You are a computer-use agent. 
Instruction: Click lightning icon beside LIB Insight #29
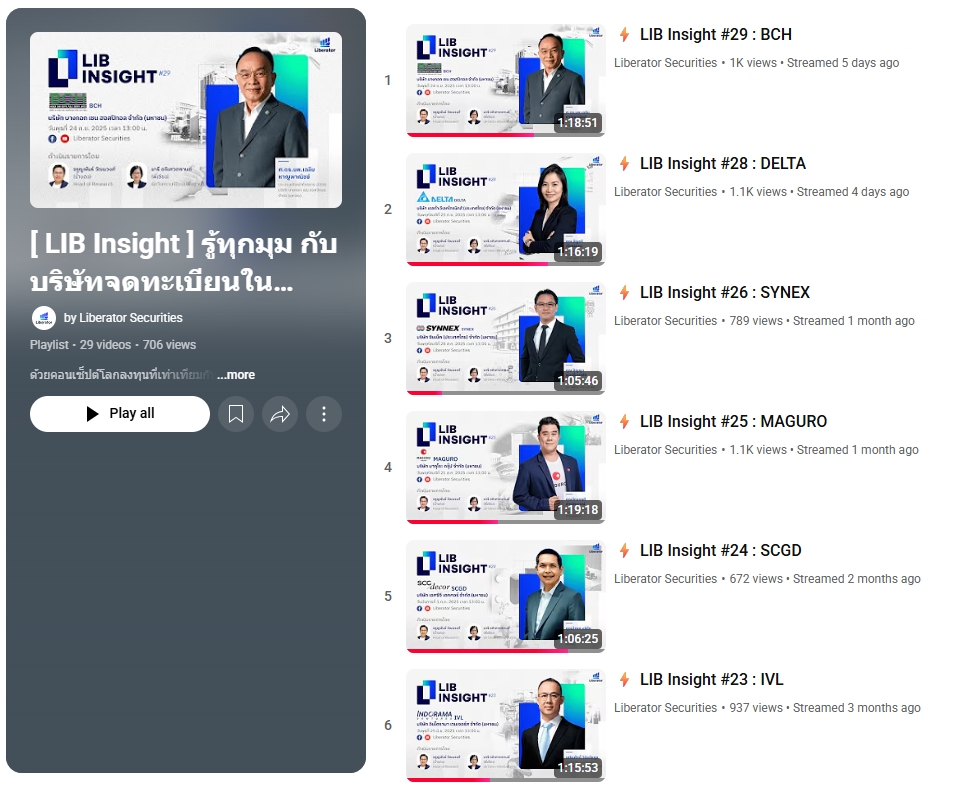625,35
